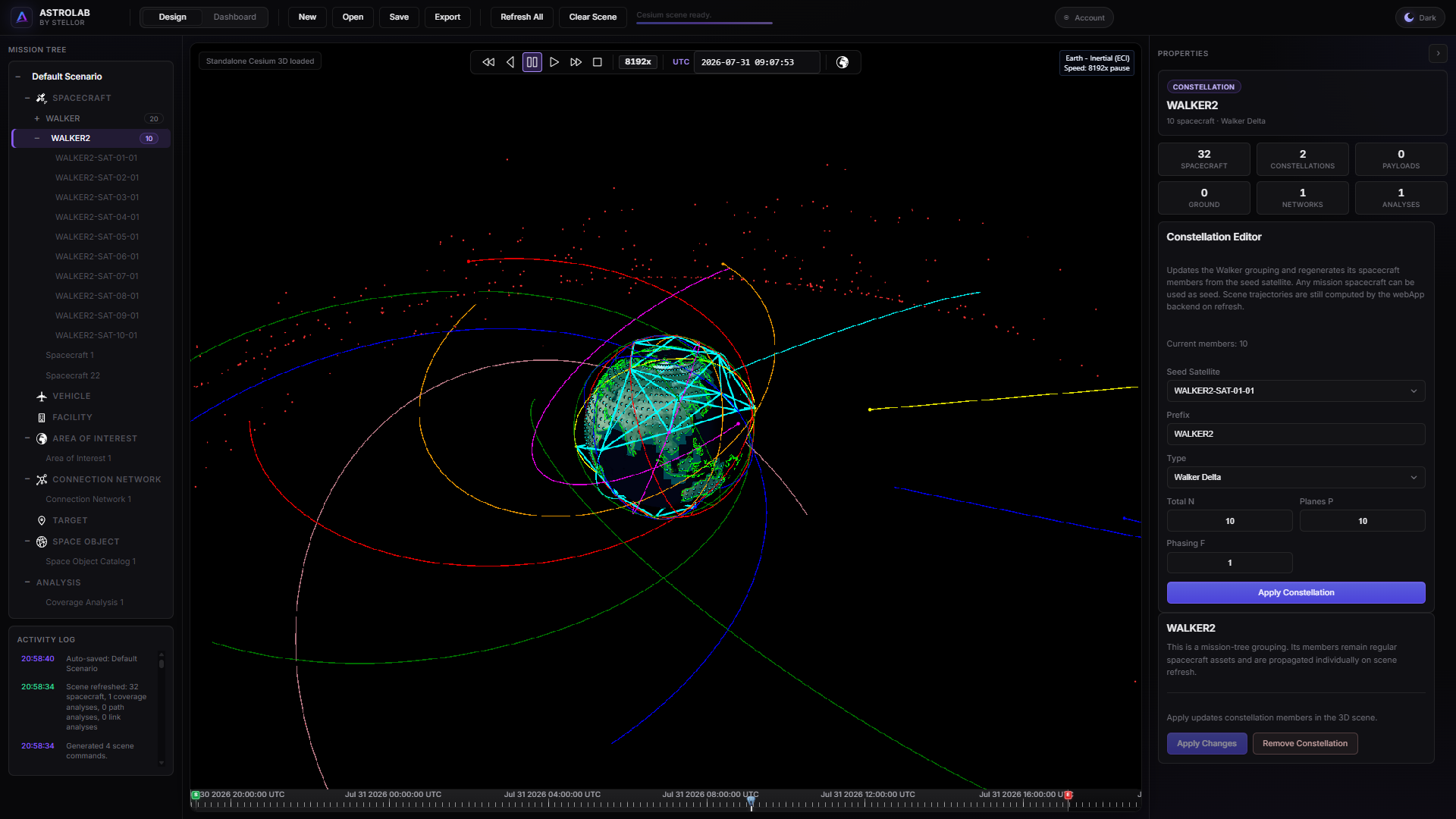Select Coverage Analysis 1
The height and width of the screenshot is (819, 1456).
(x=84, y=603)
